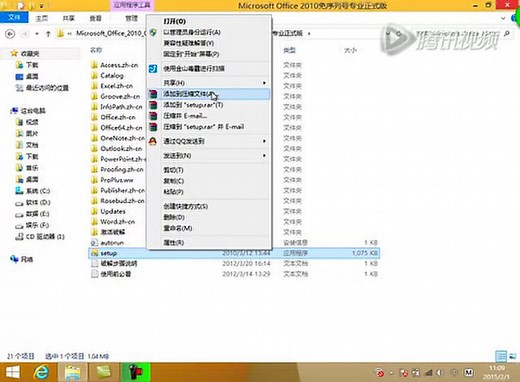Screen dimensions: 520x382
Task: Switch to details view icon
Action: pyautogui.click(x=501, y=356)
